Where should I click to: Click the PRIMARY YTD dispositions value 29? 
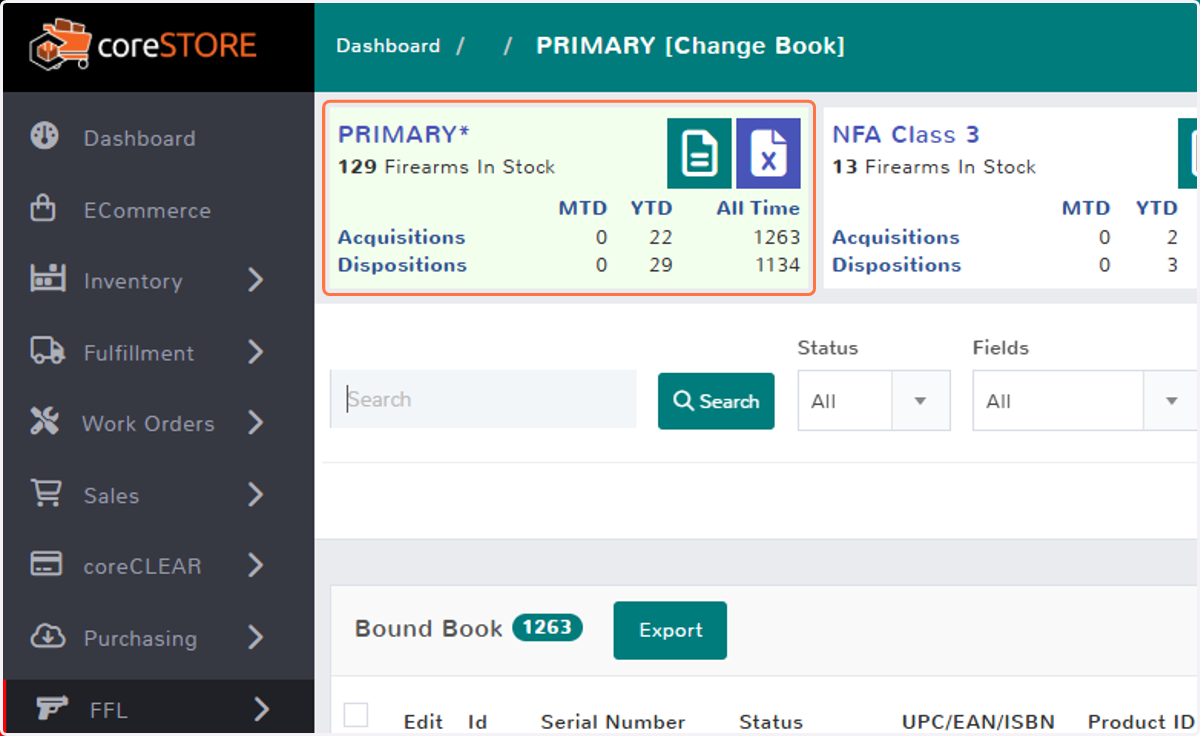[x=659, y=265]
